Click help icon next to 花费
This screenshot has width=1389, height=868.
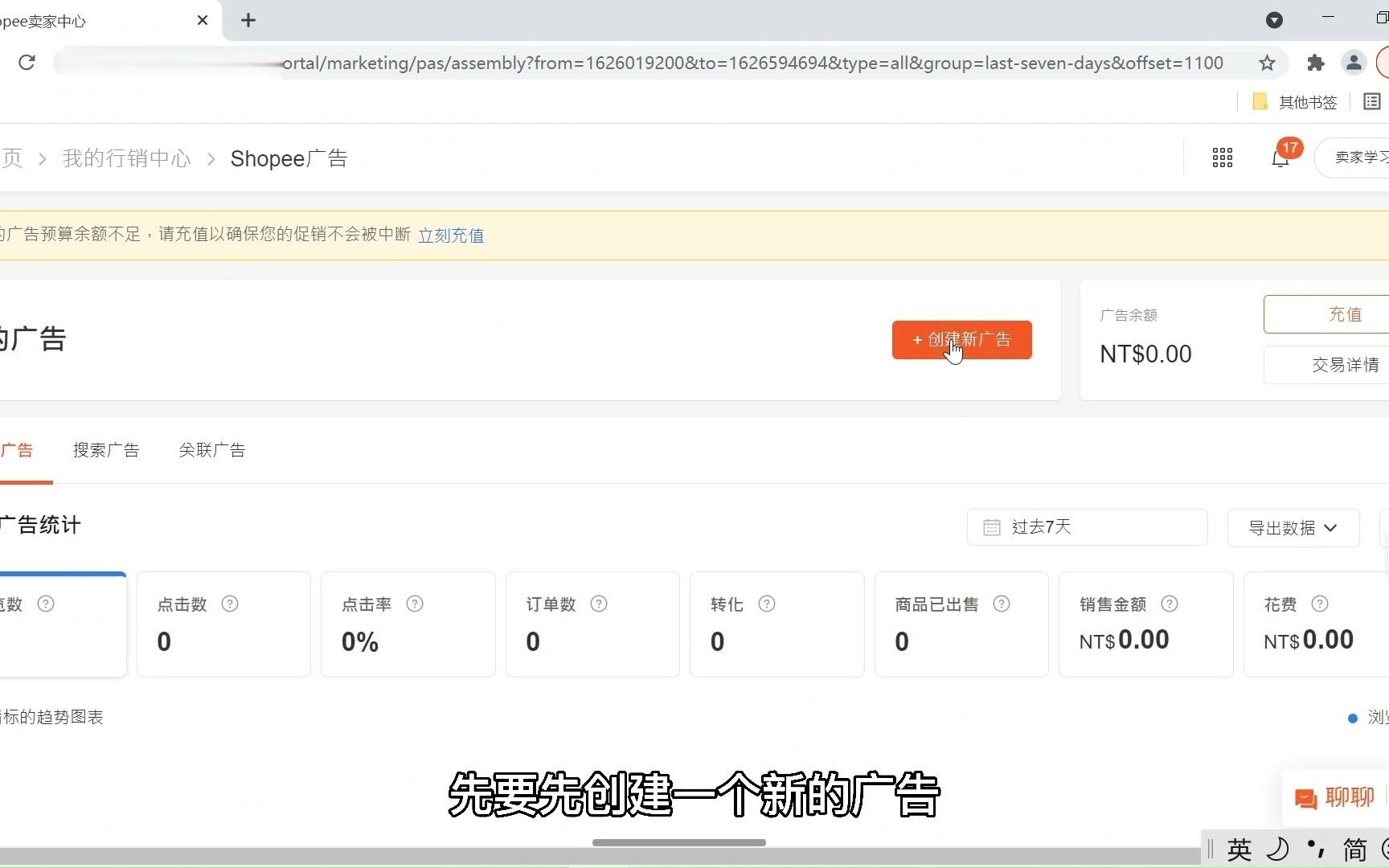[1320, 604]
